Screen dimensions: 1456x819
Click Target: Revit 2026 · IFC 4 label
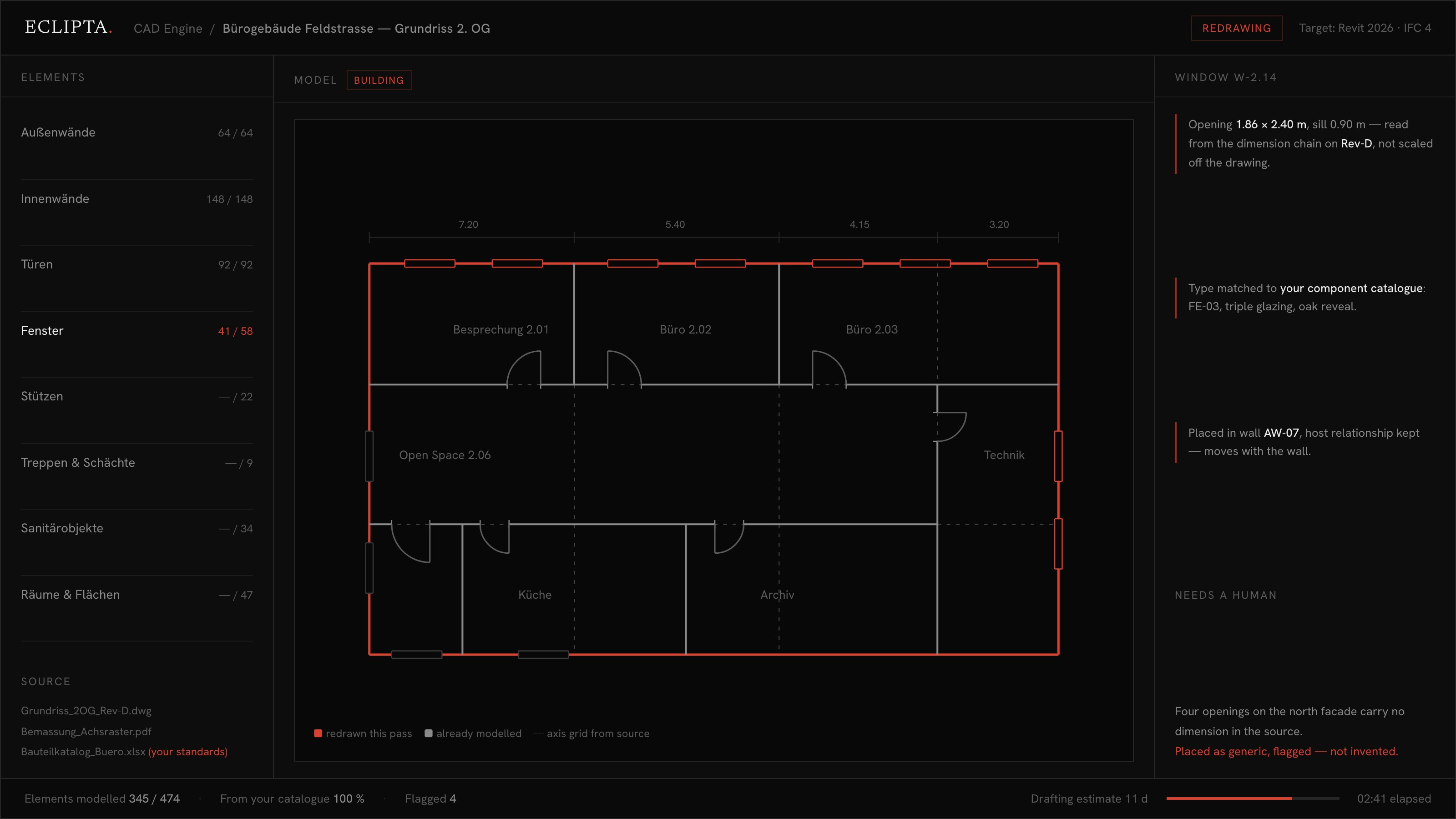pos(1365,28)
